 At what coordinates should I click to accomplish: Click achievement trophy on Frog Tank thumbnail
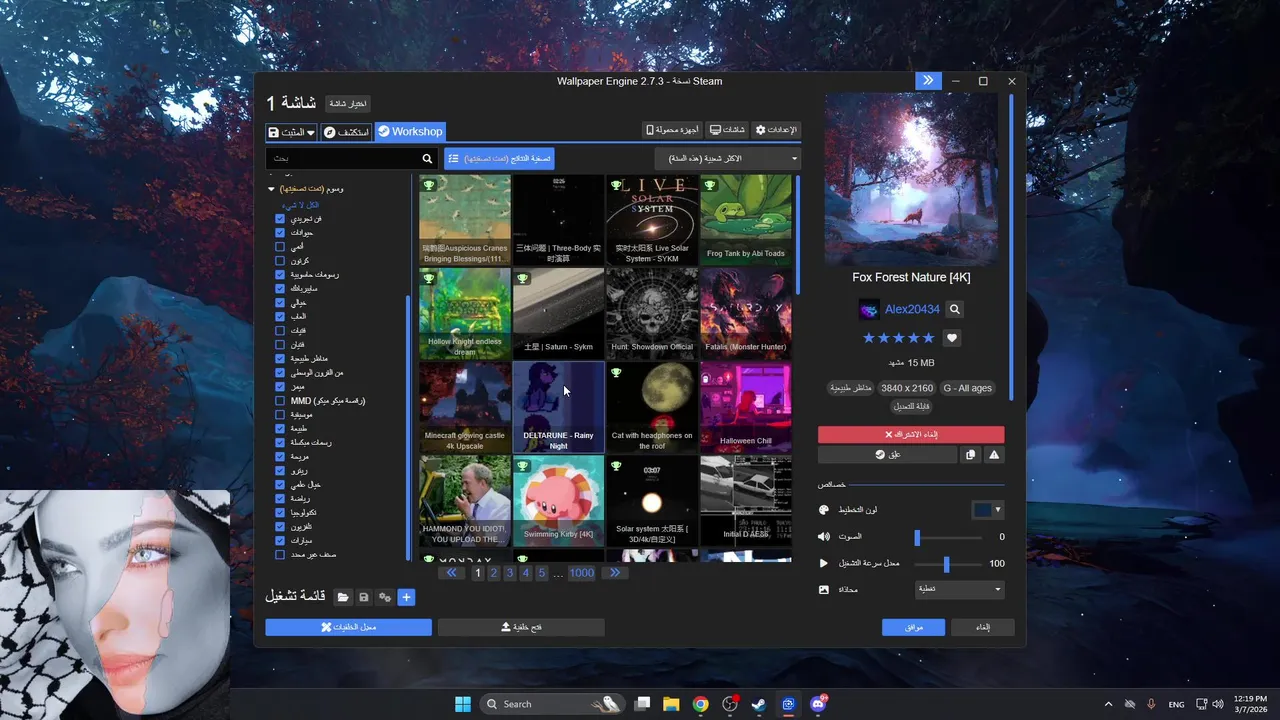[709, 185]
